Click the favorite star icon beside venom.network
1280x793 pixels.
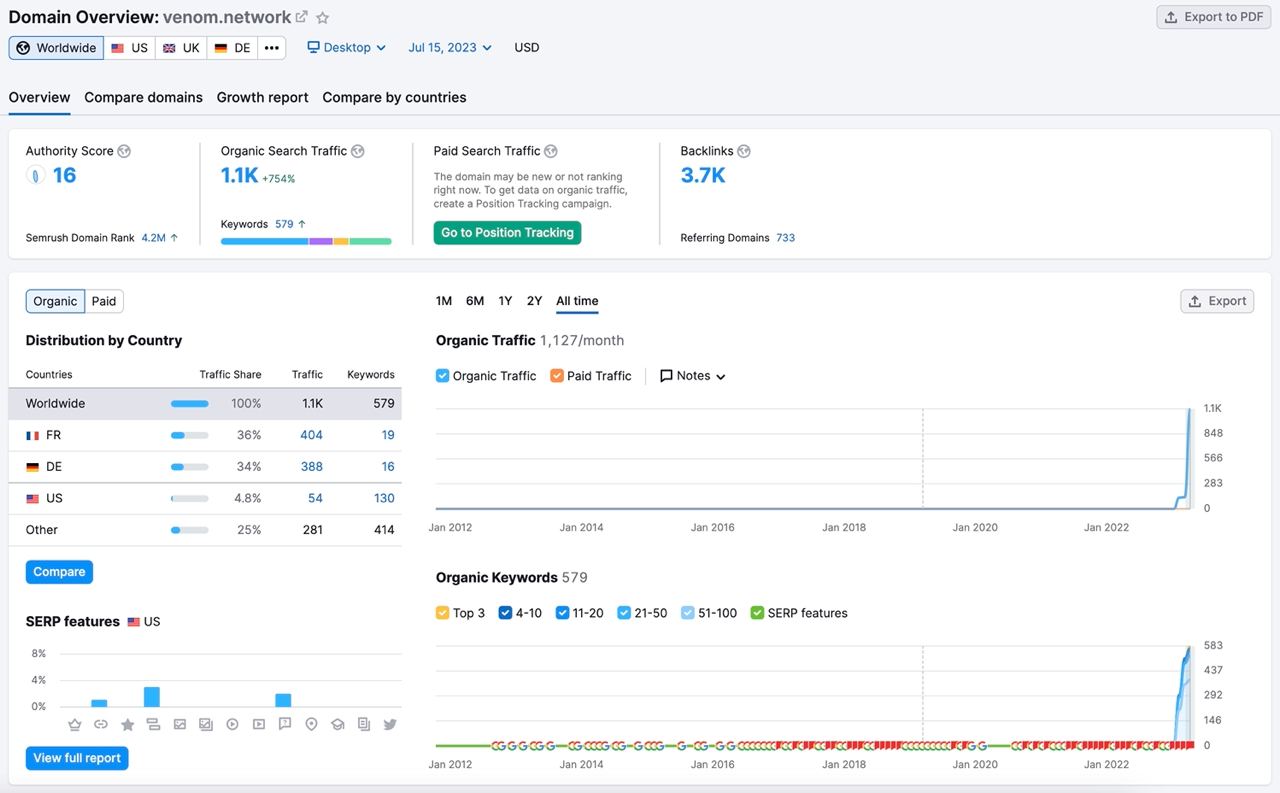point(322,18)
